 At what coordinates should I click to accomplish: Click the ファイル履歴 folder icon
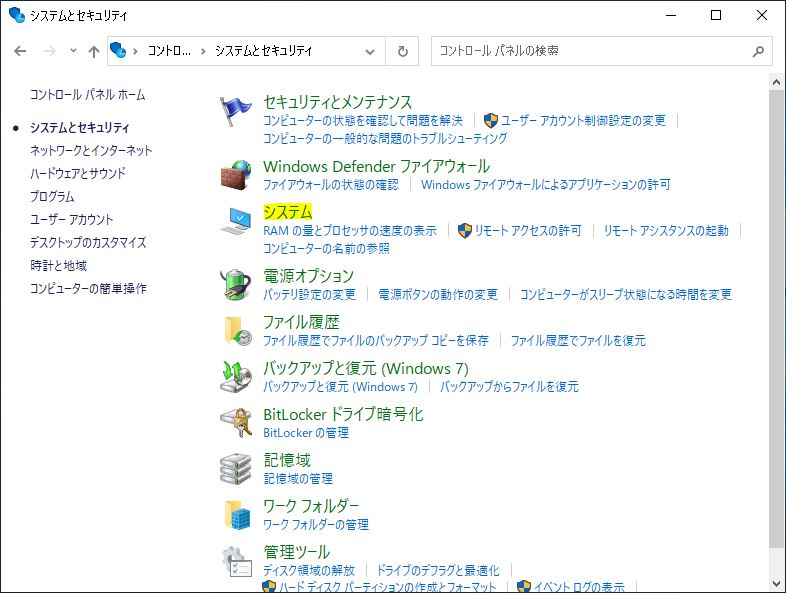click(x=236, y=330)
